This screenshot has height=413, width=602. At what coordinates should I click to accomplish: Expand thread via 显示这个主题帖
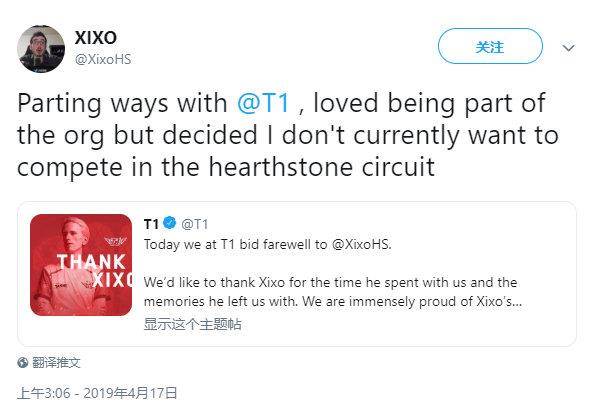tap(192, 324)
